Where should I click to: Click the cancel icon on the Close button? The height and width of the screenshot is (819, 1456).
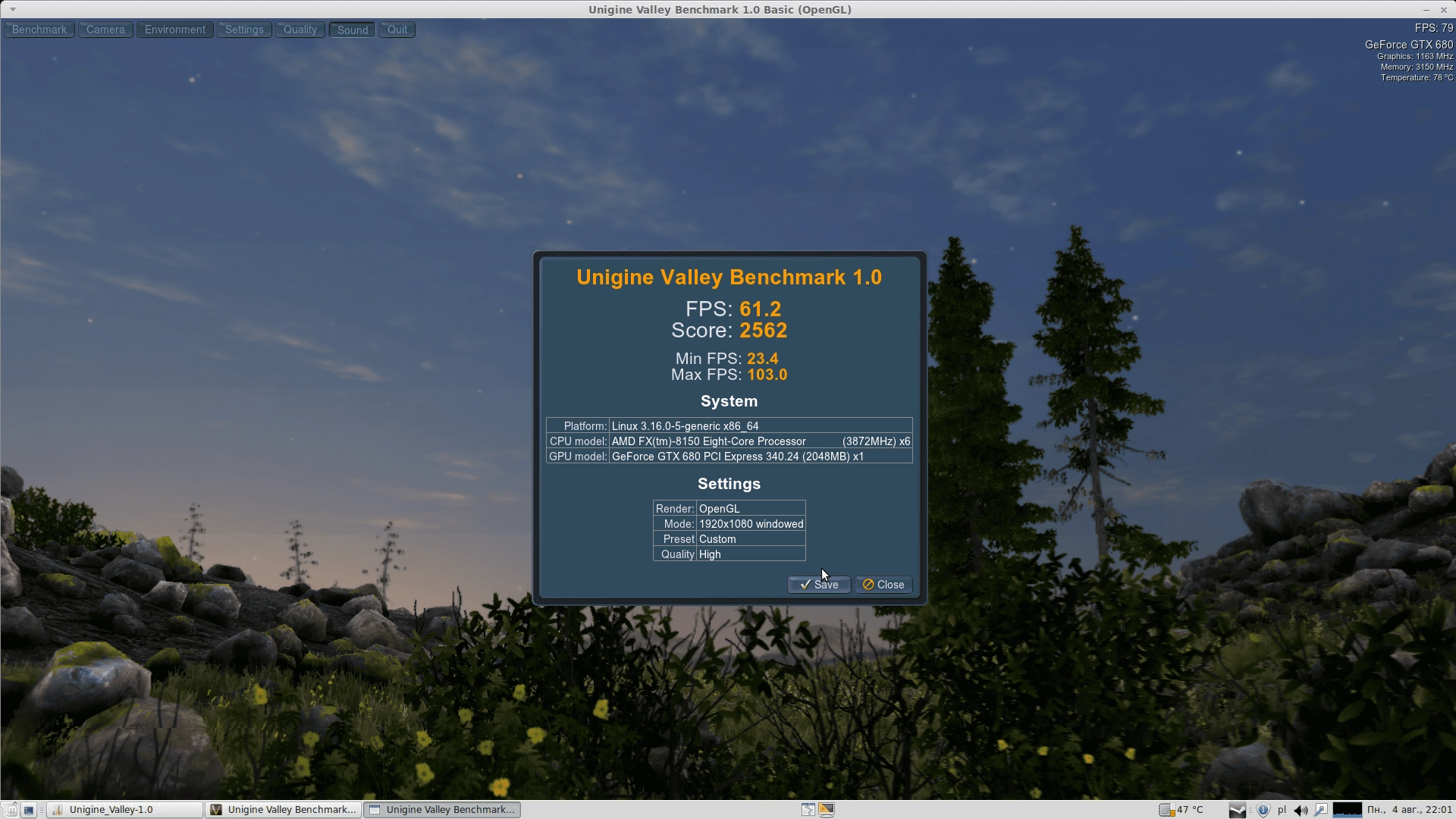[868, 585]
